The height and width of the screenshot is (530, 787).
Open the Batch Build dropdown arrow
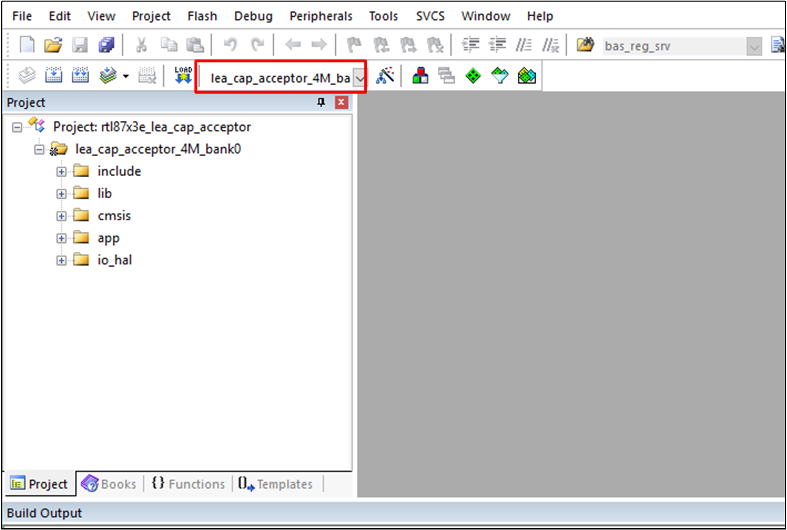tap(125, 76)
